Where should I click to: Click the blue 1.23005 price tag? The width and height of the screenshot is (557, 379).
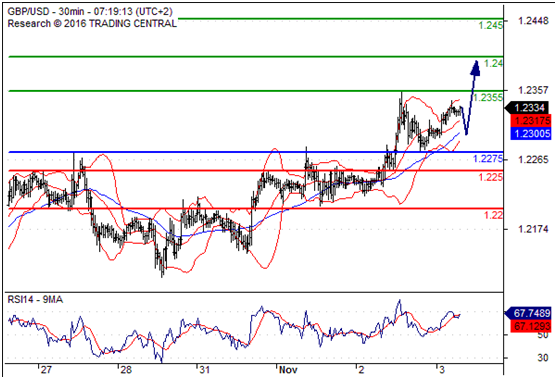pyautogui.click(x=531, y=134)
